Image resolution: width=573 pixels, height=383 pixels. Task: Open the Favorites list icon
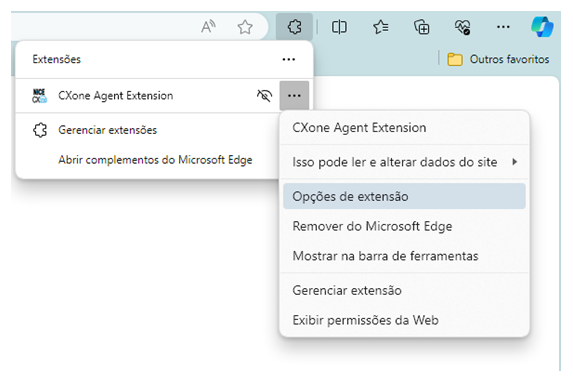click(x=380, y=27)
